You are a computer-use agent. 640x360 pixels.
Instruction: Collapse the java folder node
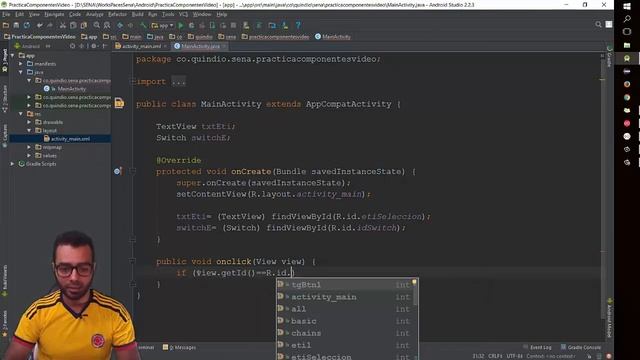[x=21, y=72]
